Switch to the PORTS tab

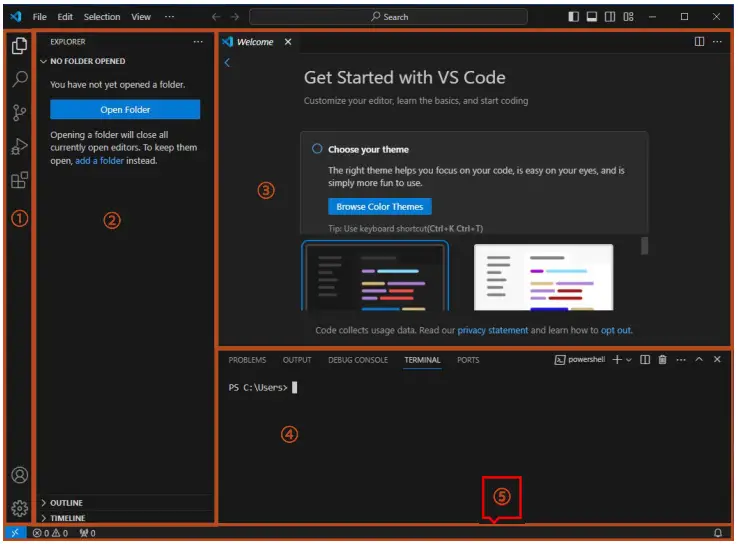(x=468, y=360)
